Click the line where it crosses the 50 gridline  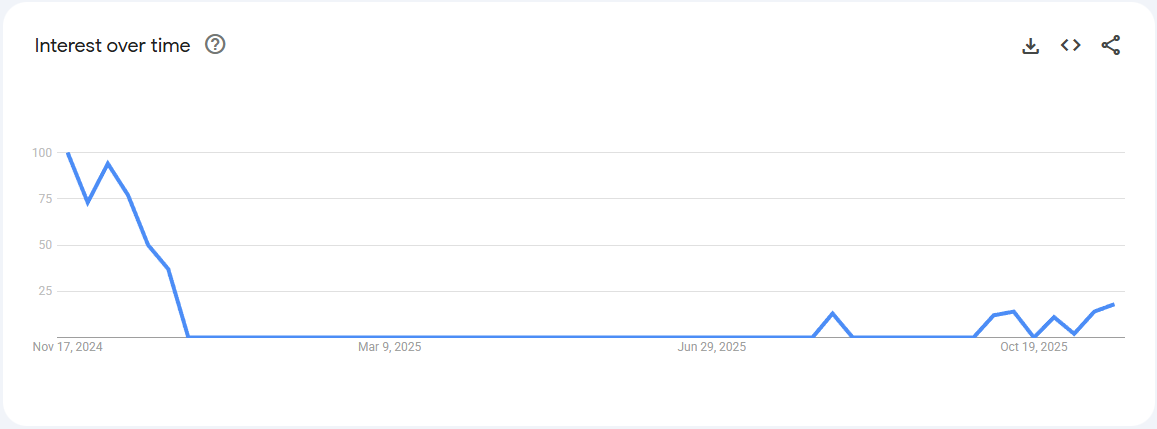[148, 245]
